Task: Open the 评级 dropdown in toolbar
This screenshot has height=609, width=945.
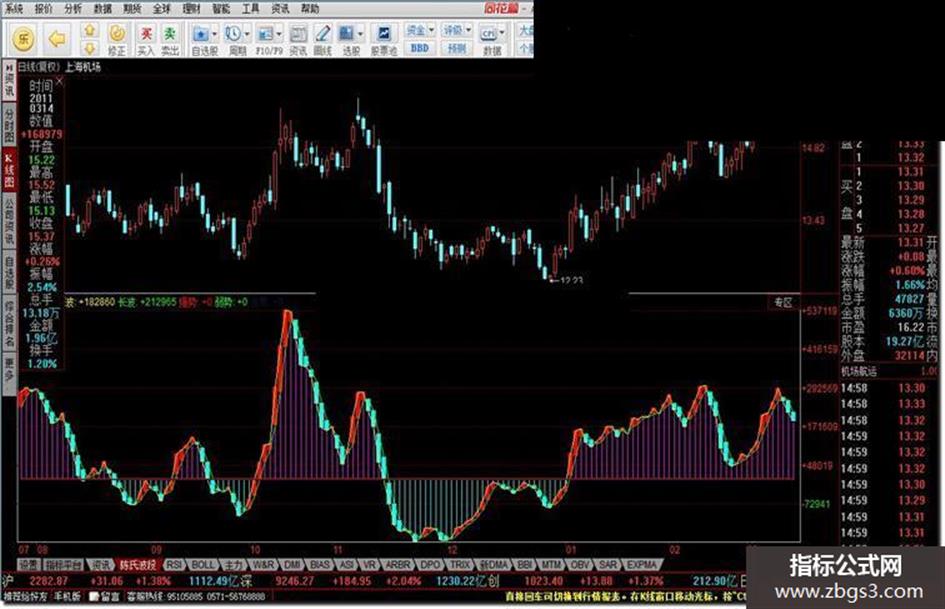Action: tap(456, 30)
